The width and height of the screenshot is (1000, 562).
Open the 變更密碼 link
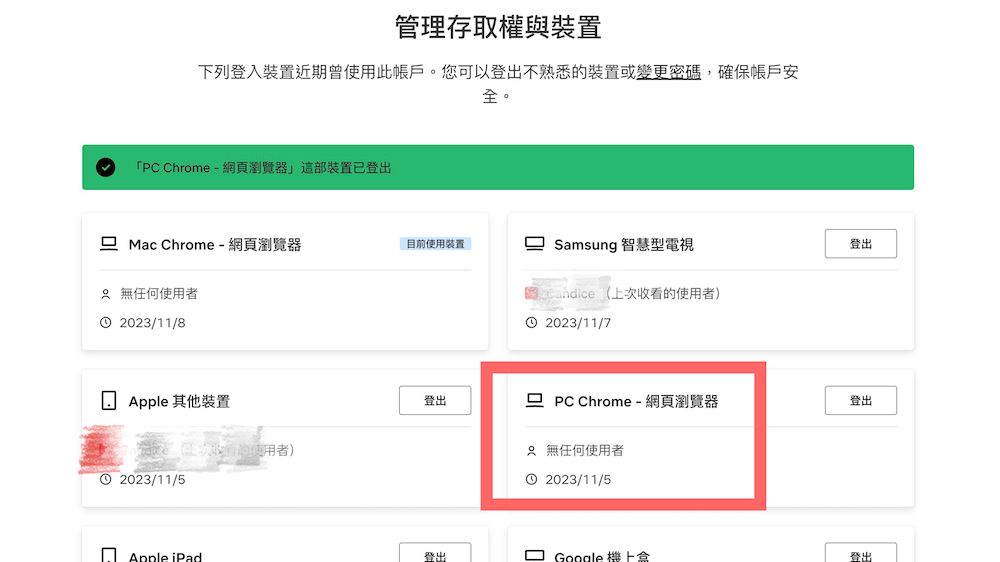(x=669, y=73)
